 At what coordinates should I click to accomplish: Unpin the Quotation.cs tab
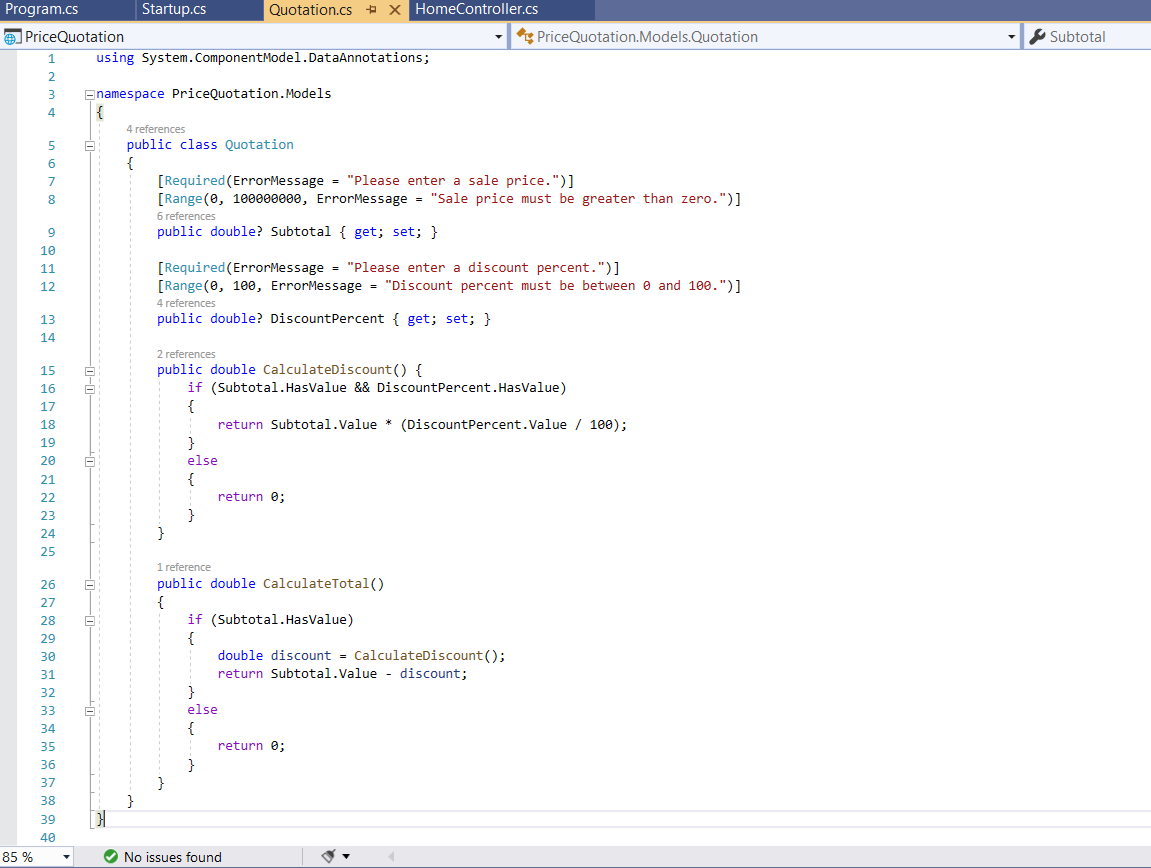pos(372,11)
